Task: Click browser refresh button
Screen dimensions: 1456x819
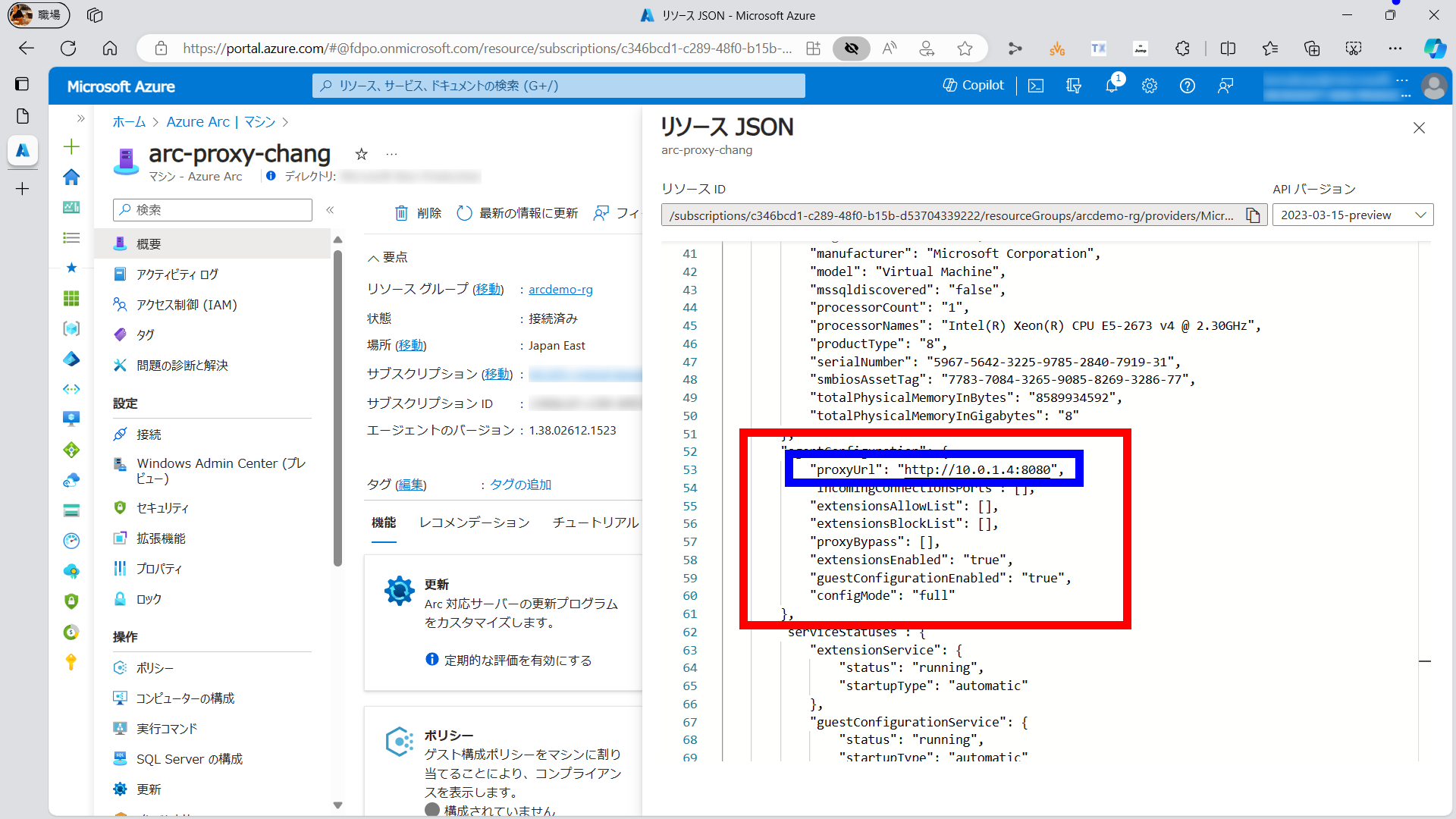Action: (x=68, y=49)
